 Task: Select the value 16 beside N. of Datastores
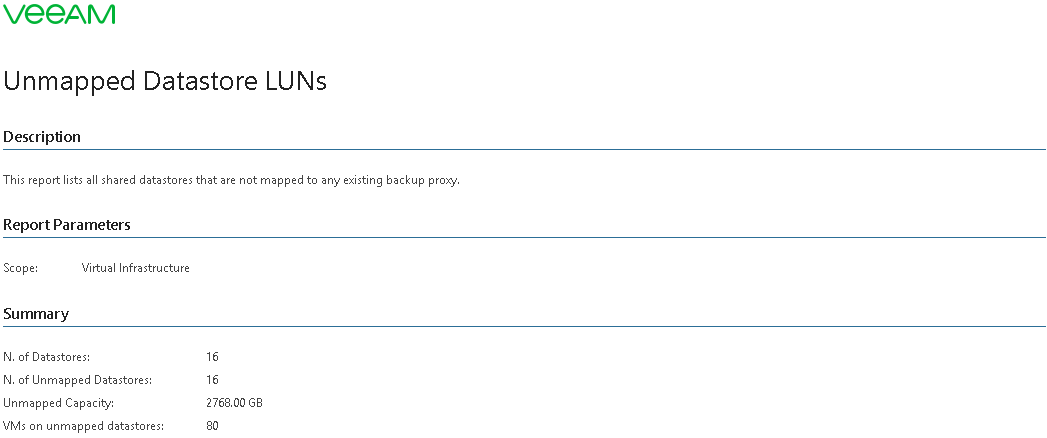[212, 357]
